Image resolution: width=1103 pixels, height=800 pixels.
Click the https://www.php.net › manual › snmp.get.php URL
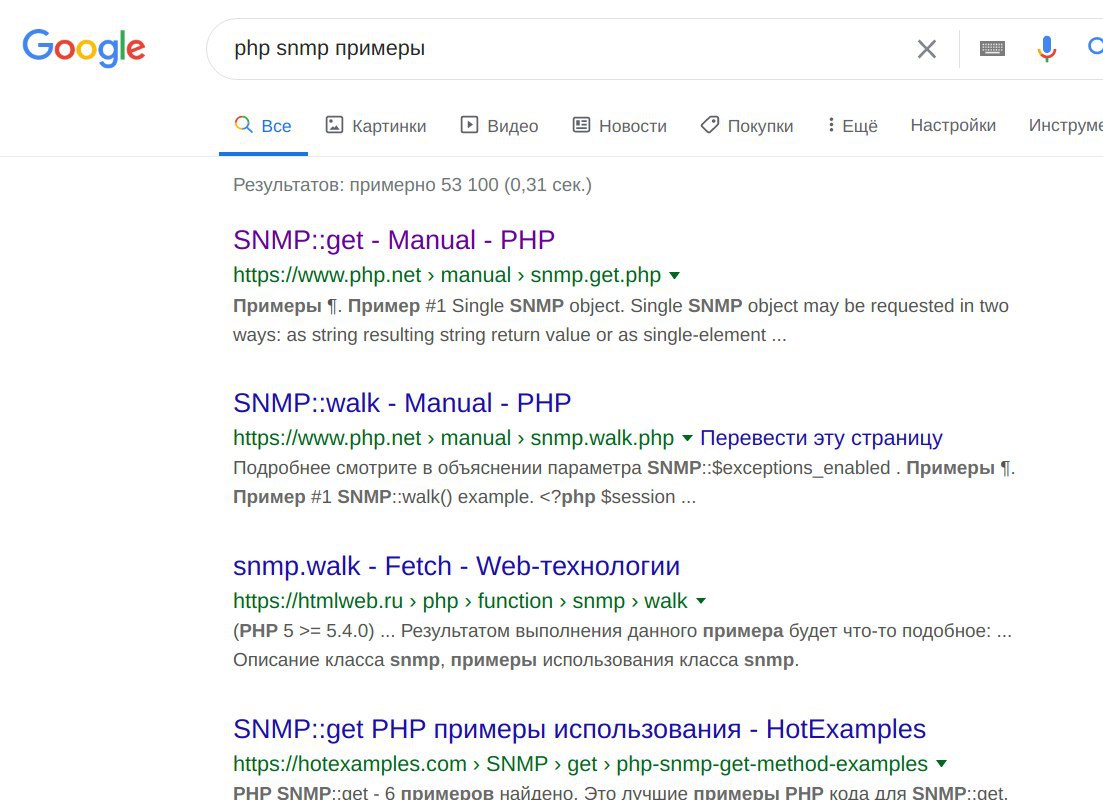tap(447, 274)
